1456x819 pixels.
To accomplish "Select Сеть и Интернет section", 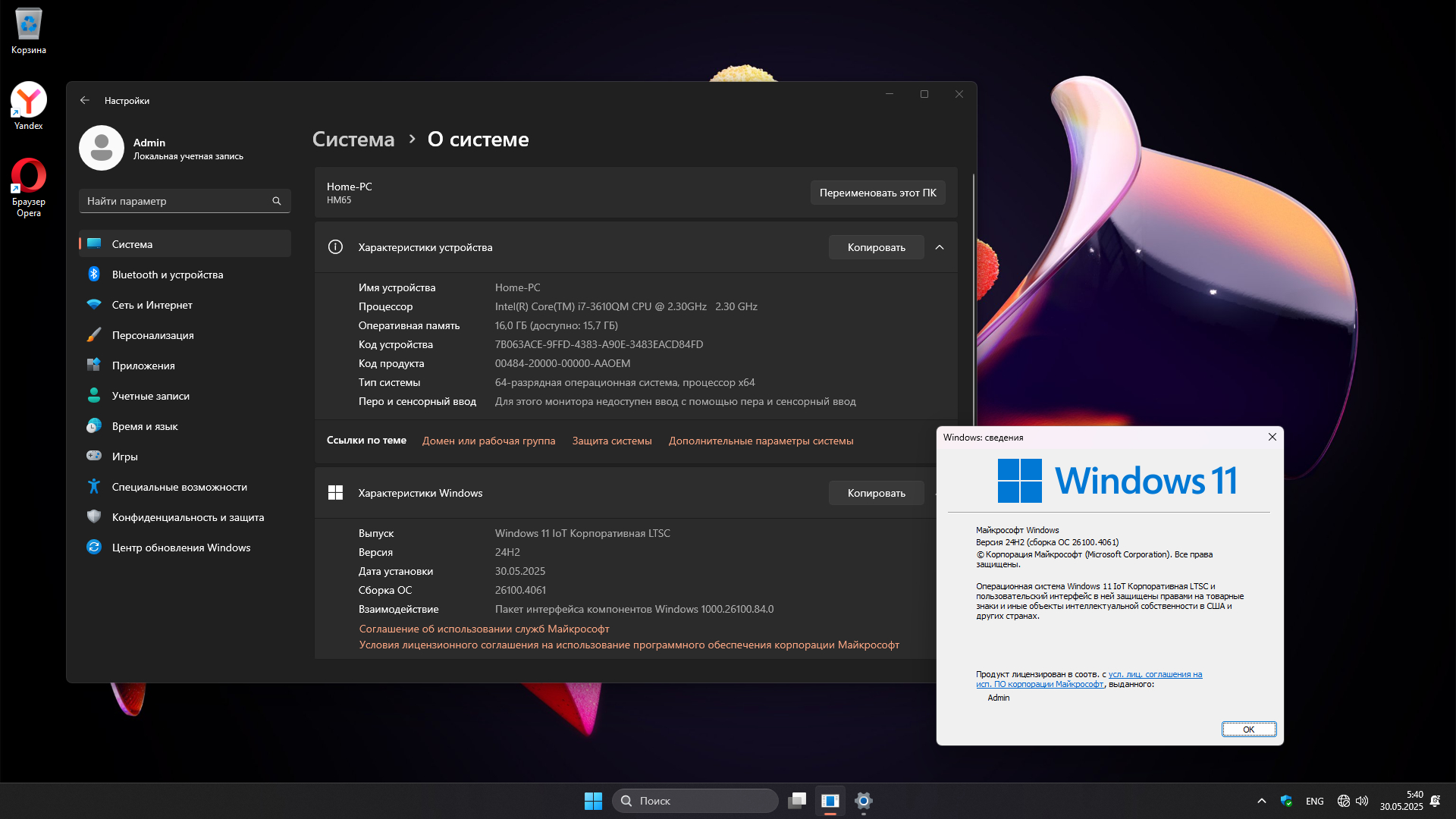I will coord(152,305).
